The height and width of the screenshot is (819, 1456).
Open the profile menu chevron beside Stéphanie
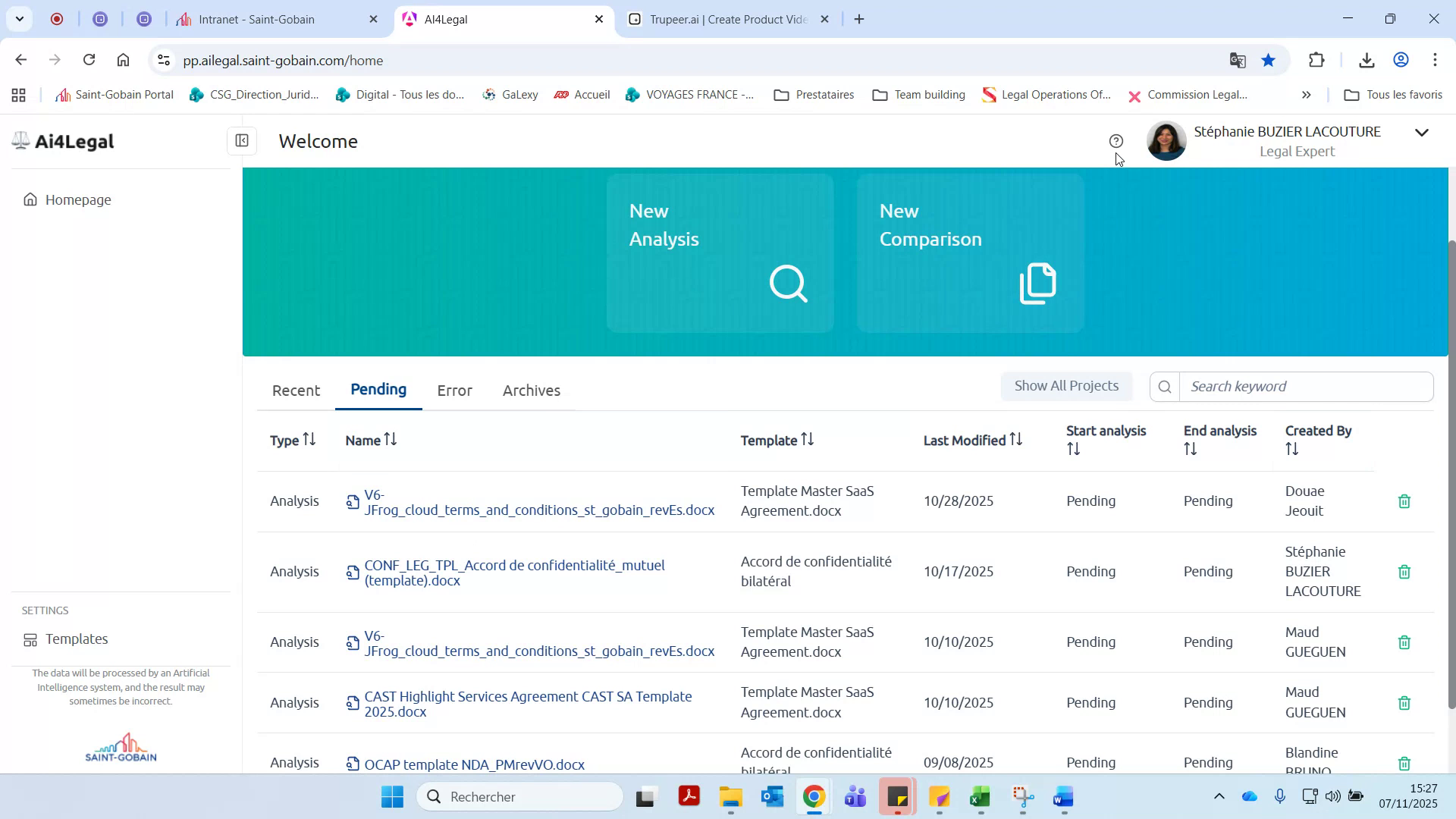point(1422,133)
